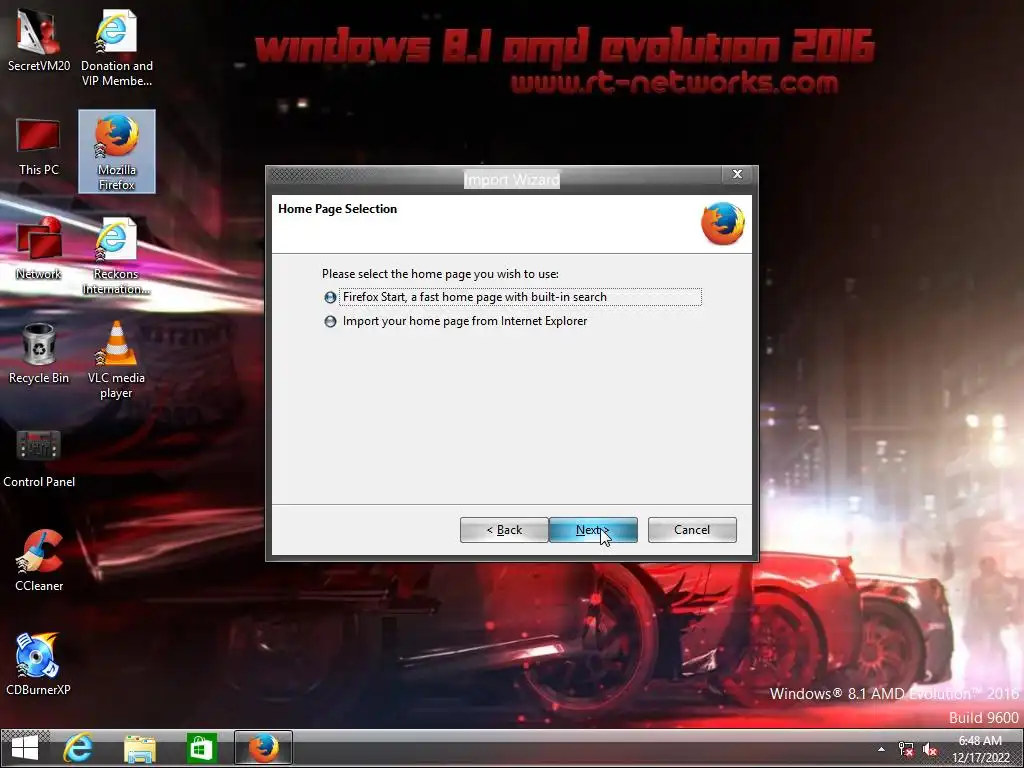
Task: Open the SecretVM20 desktop icon
Action: [39, 40]
